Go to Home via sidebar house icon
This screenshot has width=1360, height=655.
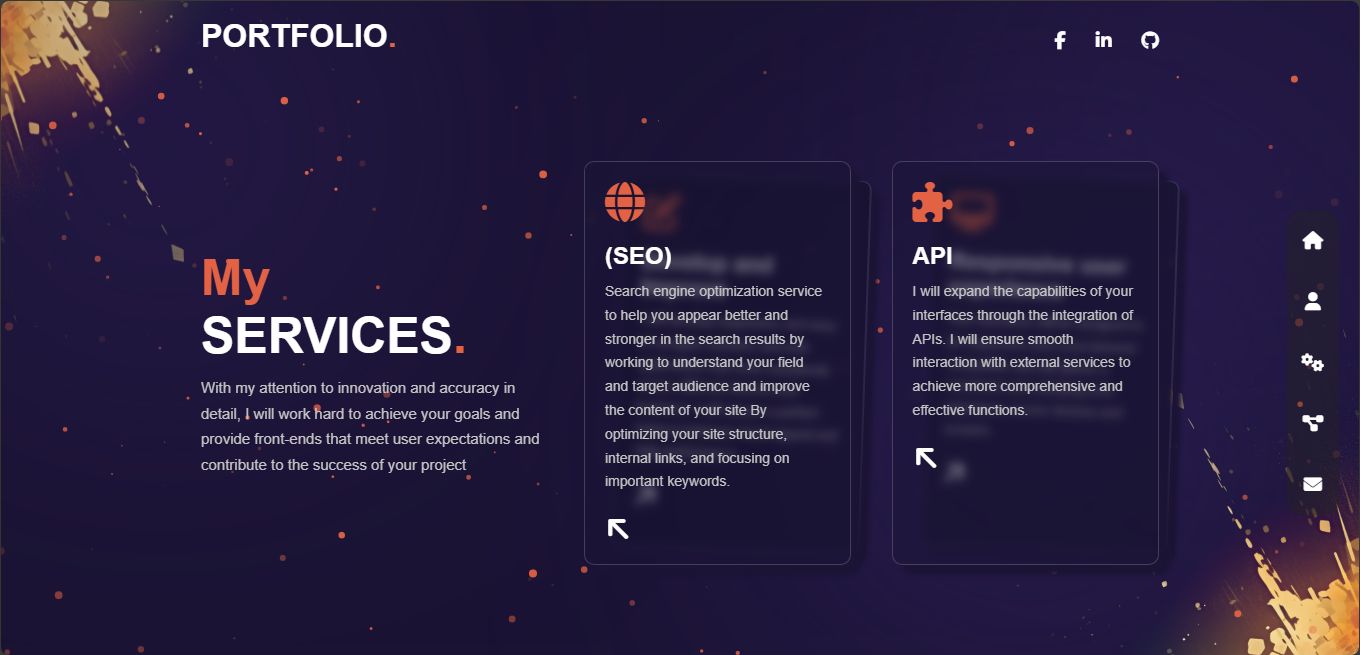1313,240
